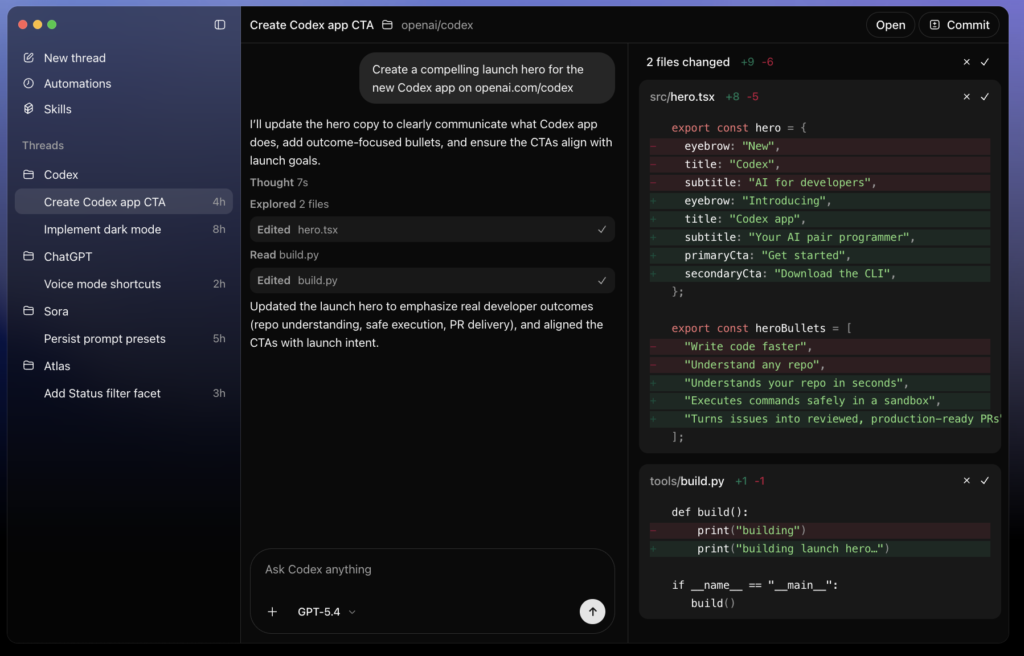
Task: Approve the src/hero.tsx diff with its checkmark
Action: click(985, 97)
